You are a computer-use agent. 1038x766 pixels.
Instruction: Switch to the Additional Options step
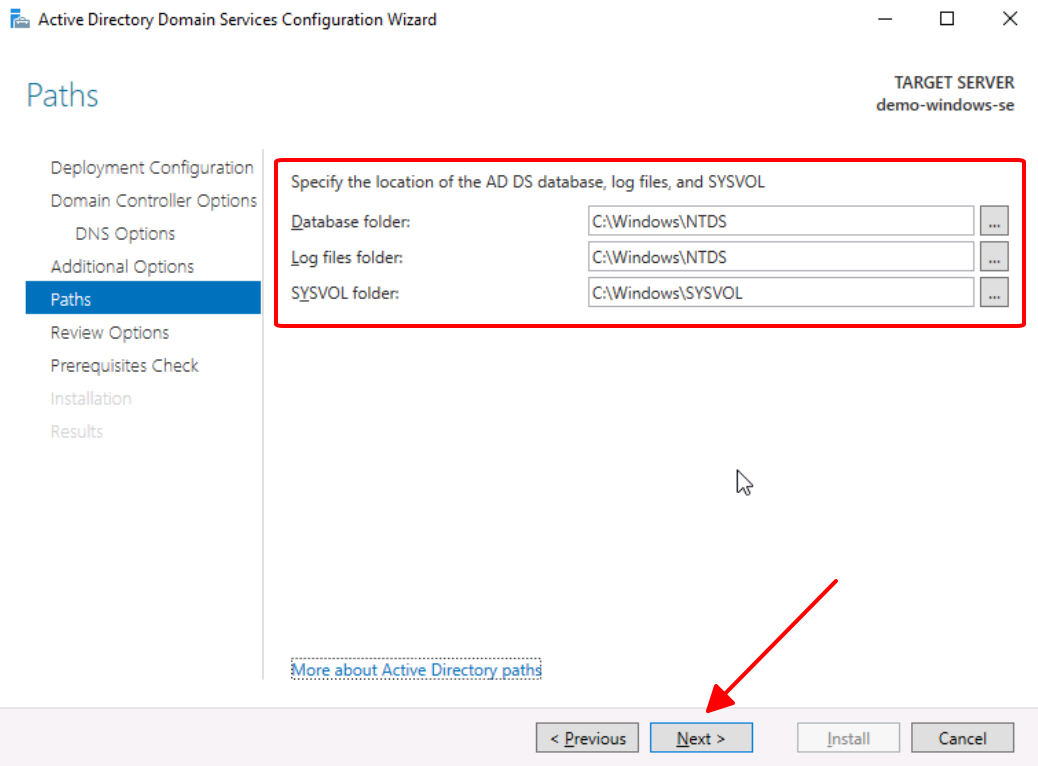122,267
